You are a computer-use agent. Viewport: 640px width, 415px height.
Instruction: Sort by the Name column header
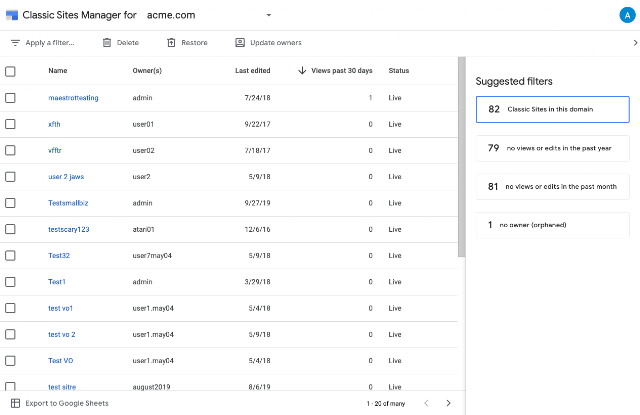tap(58, 71)
